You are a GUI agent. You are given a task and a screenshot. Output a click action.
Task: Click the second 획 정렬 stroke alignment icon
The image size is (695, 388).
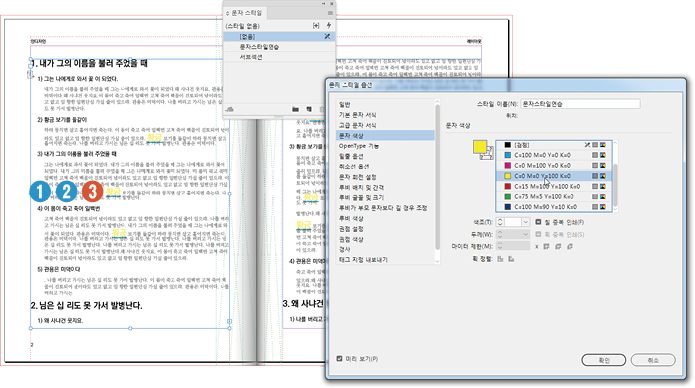pyautogui.click(x=511, y=259)
